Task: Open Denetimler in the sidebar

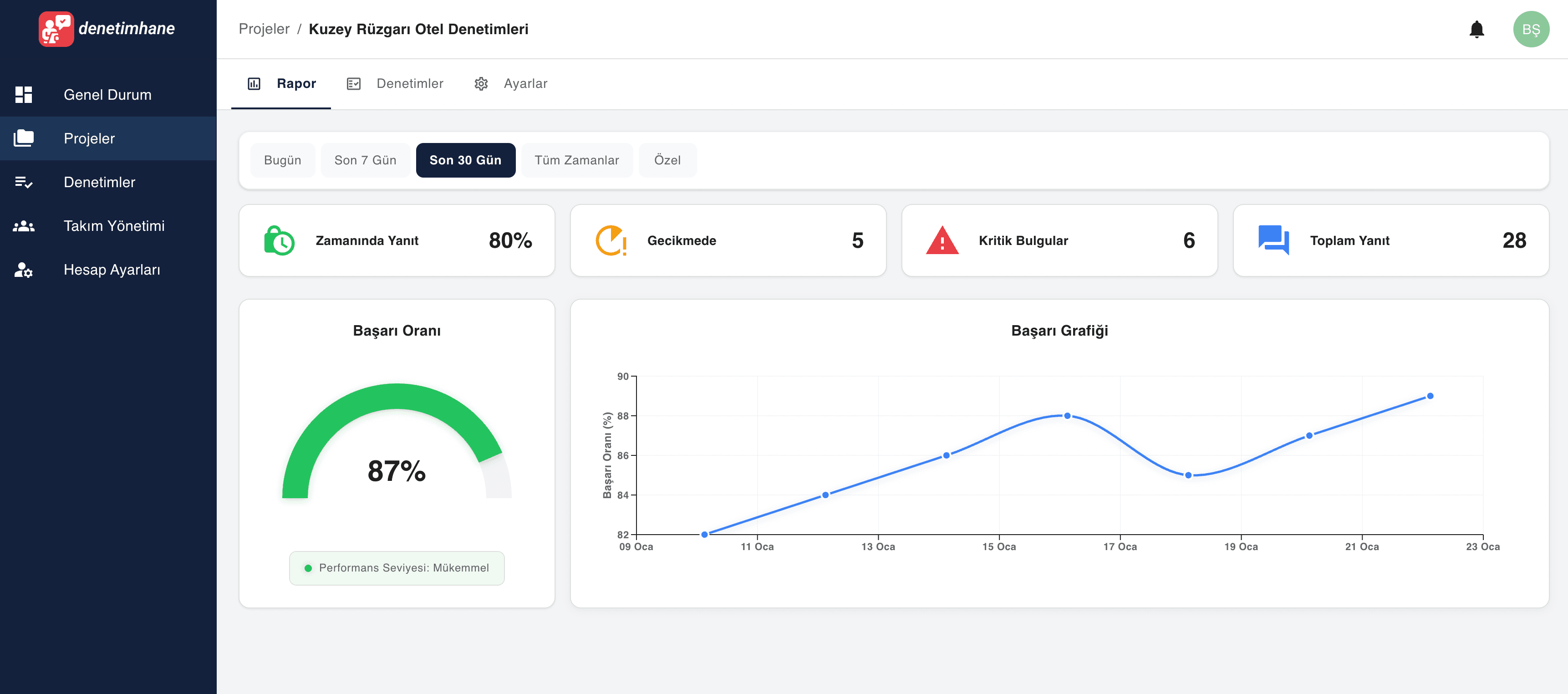Action: click(99, 182)
